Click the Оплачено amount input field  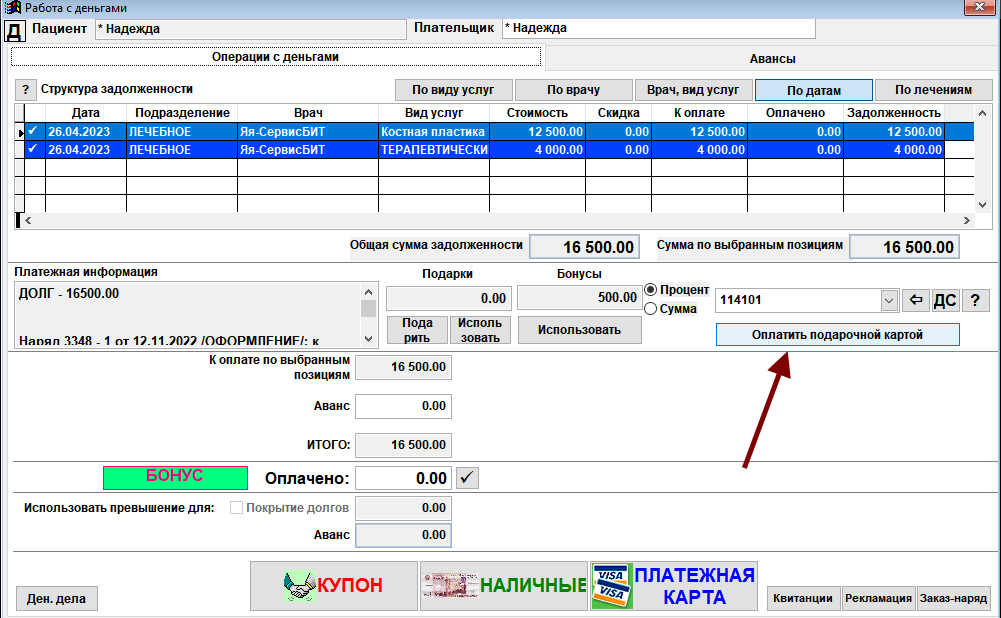(403, 478)
